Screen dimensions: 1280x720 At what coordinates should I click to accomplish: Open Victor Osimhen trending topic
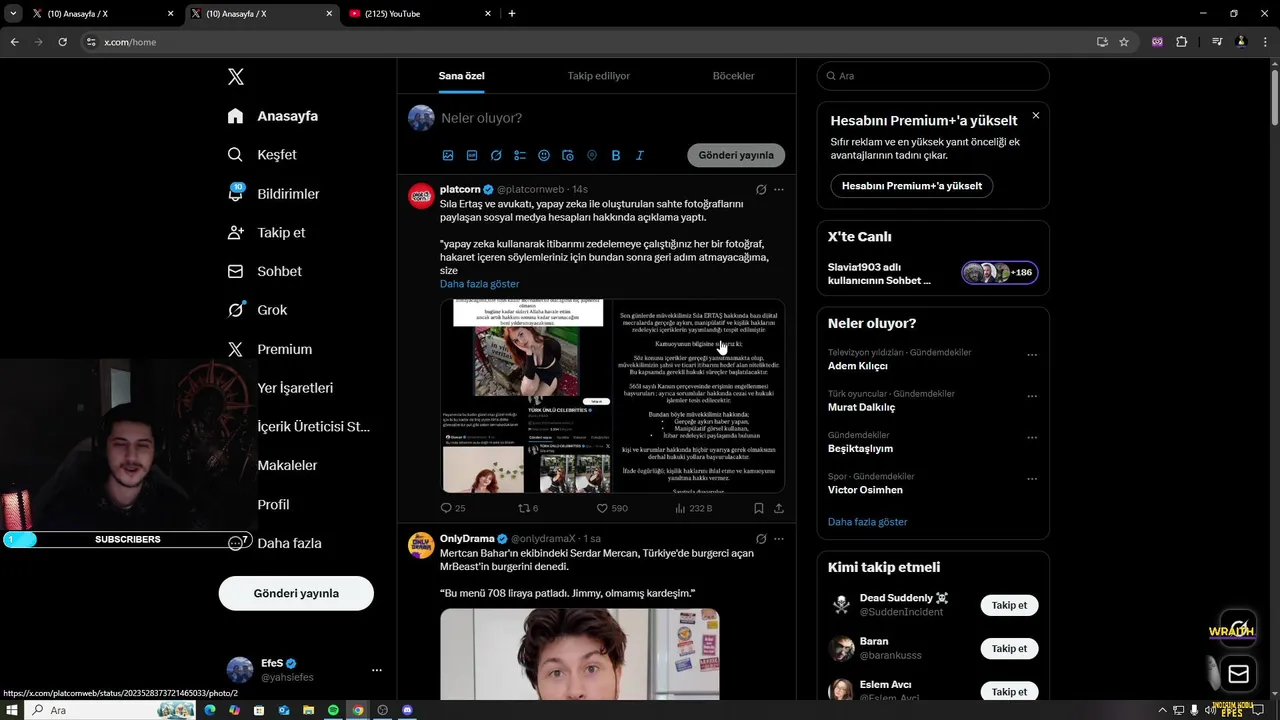coord(865,490)
